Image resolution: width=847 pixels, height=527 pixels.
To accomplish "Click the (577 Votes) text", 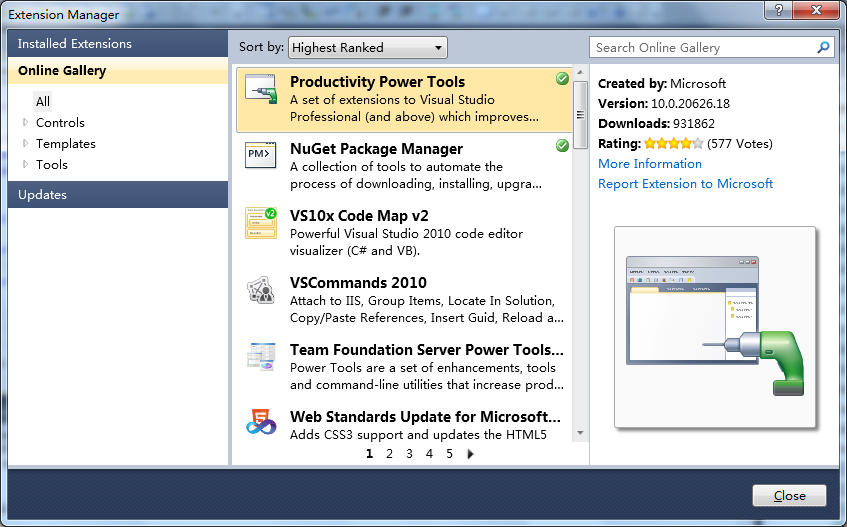I will 740,144.
